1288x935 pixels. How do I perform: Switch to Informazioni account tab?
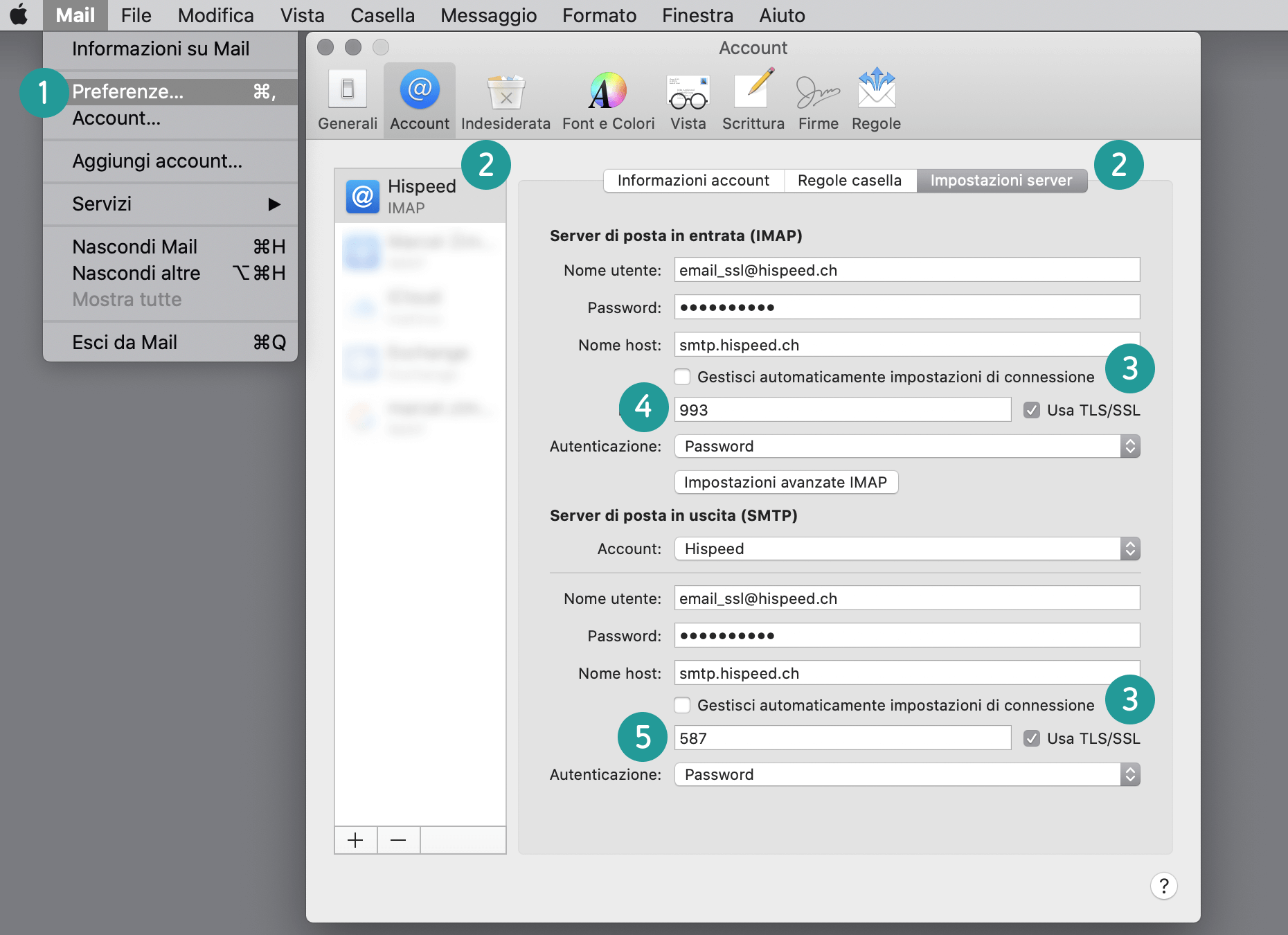point(693,180)
